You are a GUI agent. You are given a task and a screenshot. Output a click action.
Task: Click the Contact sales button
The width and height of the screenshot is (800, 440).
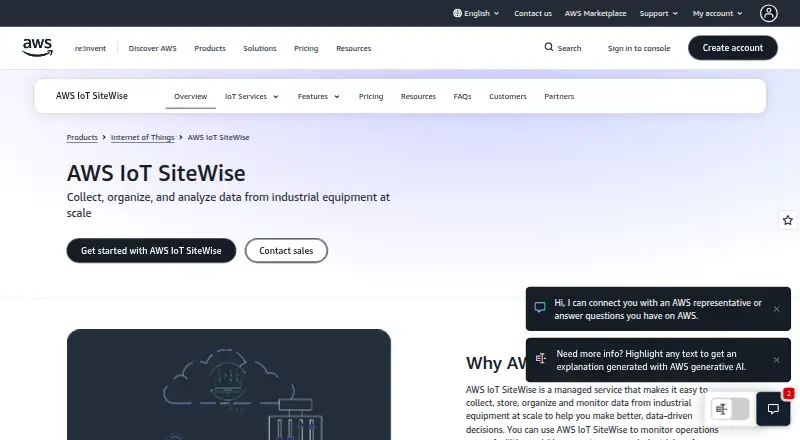click(x=286, y=251)
